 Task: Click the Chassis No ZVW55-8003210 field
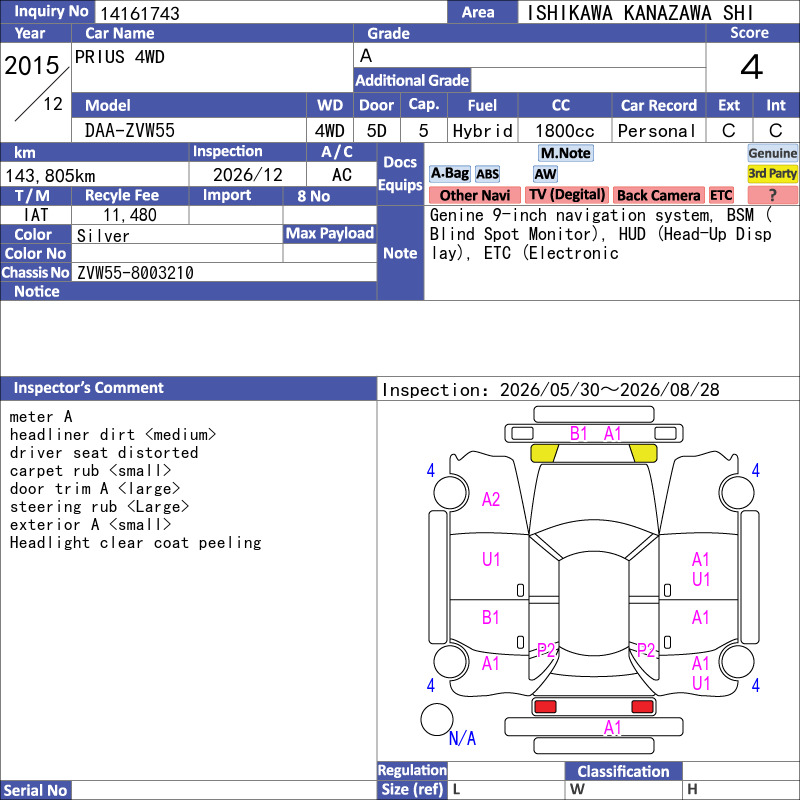click(224, 272)
